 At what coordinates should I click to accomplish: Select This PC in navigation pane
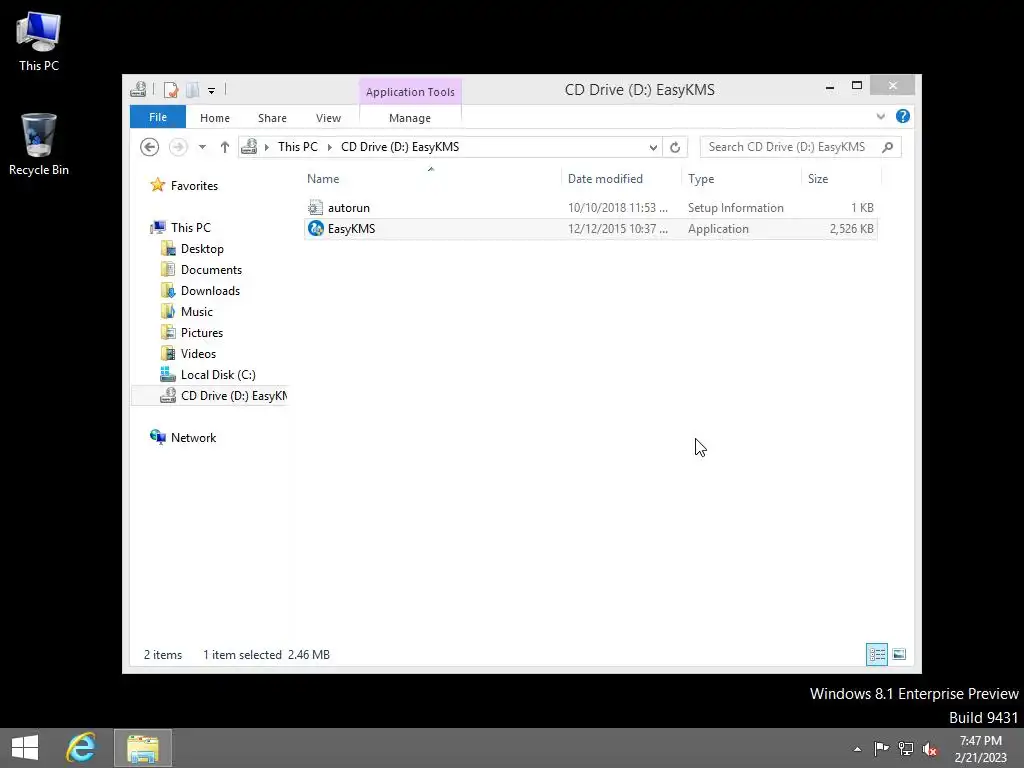pyautogui.click(x=191, y=228)
